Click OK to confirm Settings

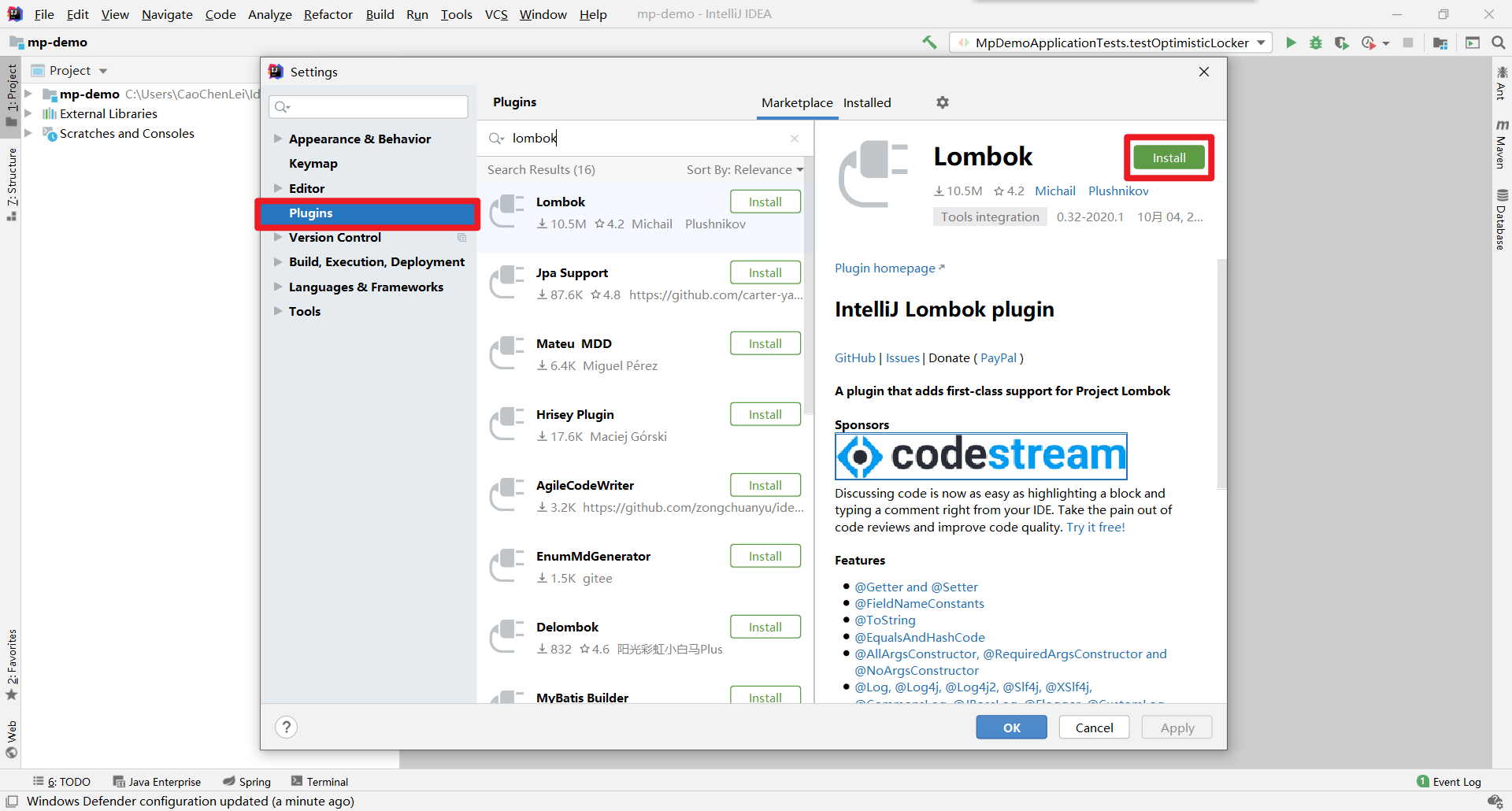click(1012, 728)
